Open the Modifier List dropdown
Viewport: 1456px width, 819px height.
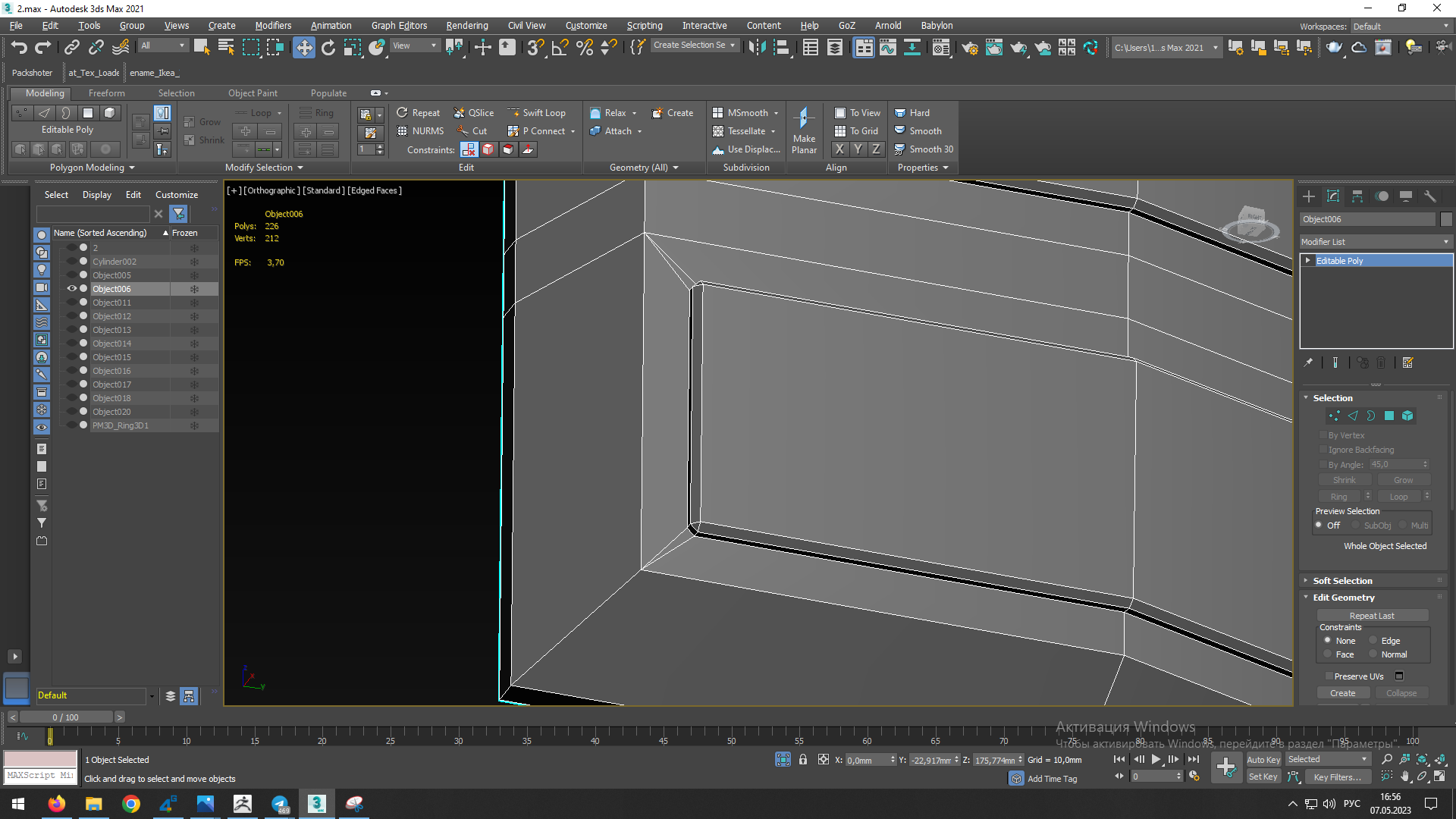click(1375, 242)
